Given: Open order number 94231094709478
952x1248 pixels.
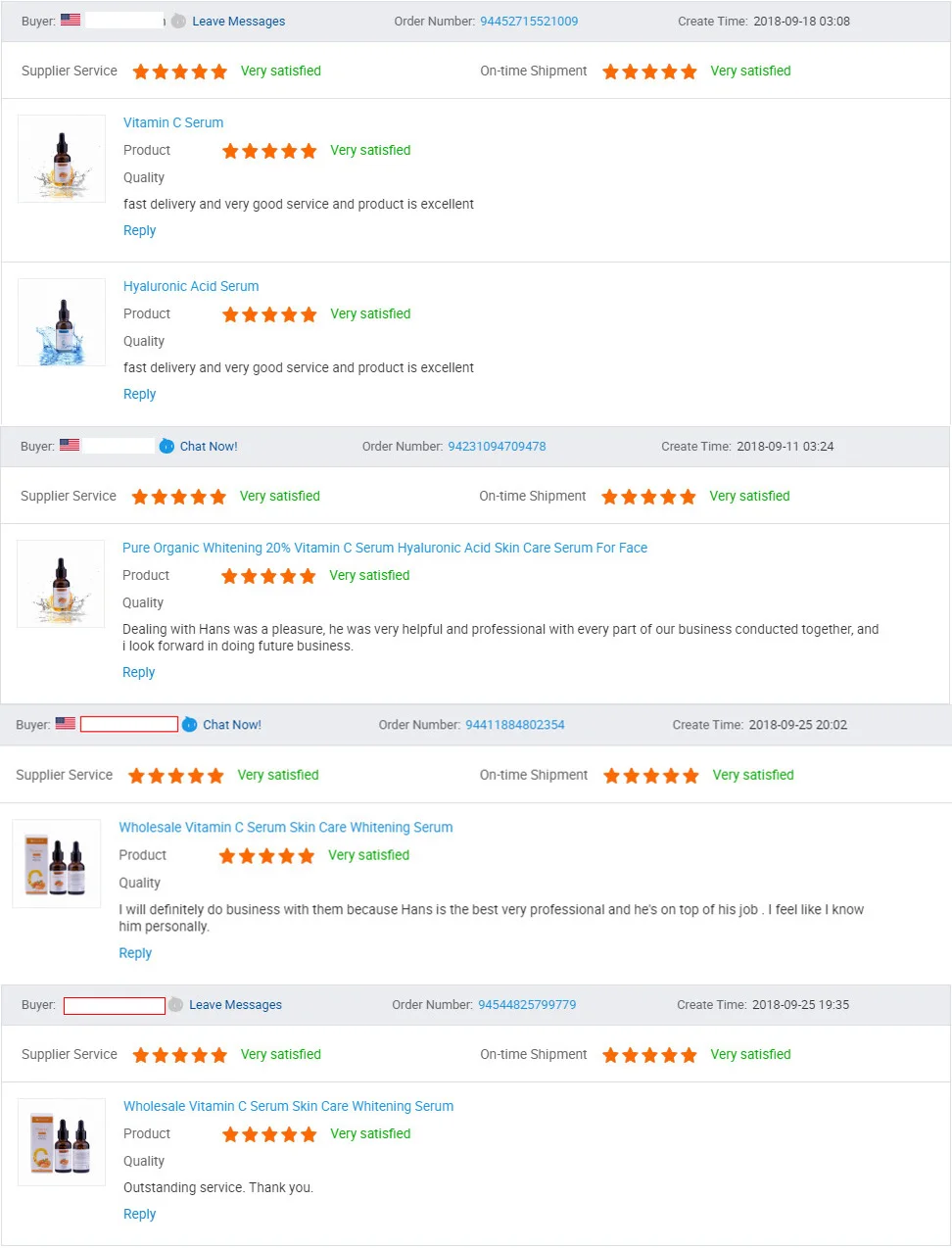Looking at the screenshot, I should pyautogui.click(x=497, y=446).
